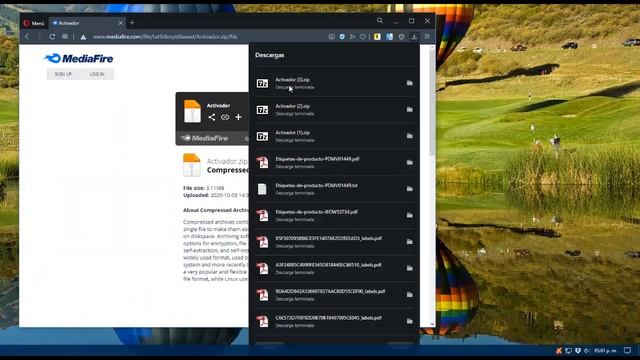
Task: Click 7z icon of Activador (1).zip
Action: coord(262,136)
